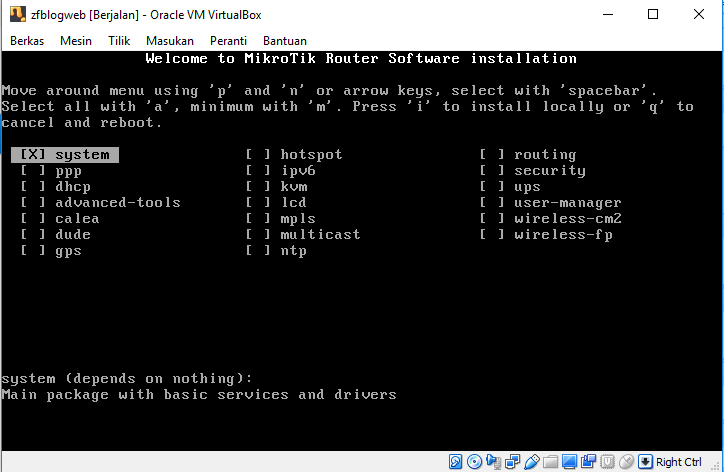
Task: Open the Masukan menu
Action: 170,41
